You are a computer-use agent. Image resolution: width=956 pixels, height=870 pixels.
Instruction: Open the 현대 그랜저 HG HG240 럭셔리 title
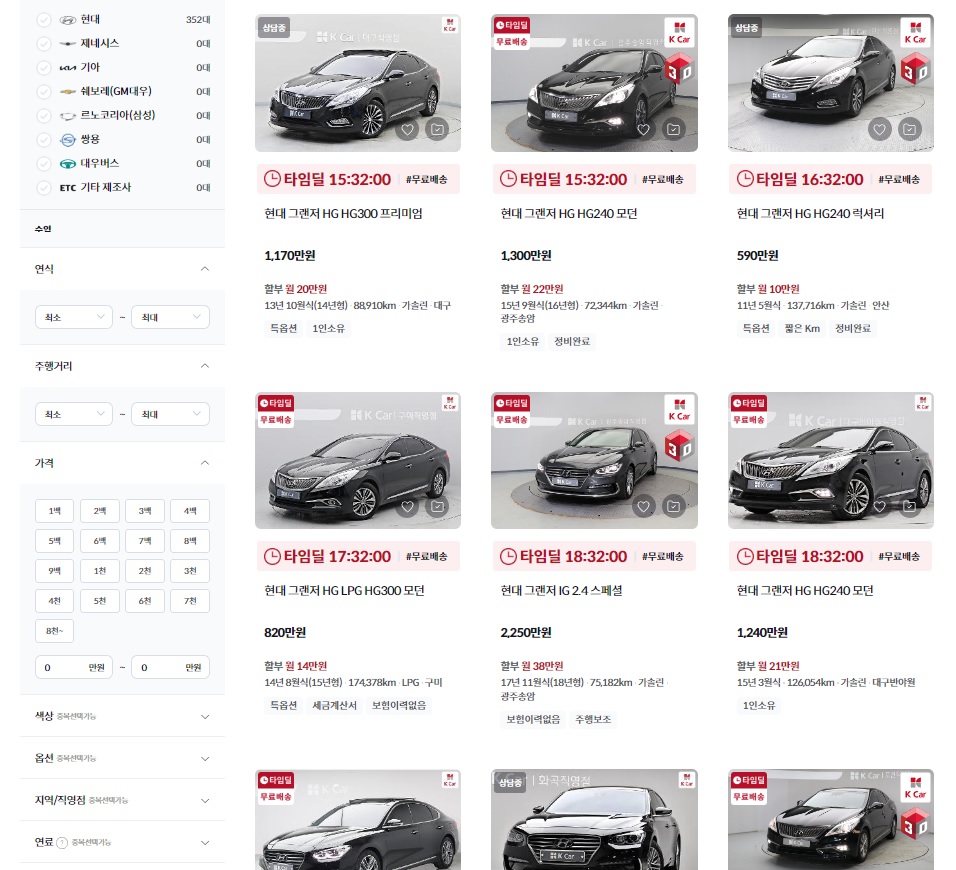pyautogui.click(x=810, y=213)
